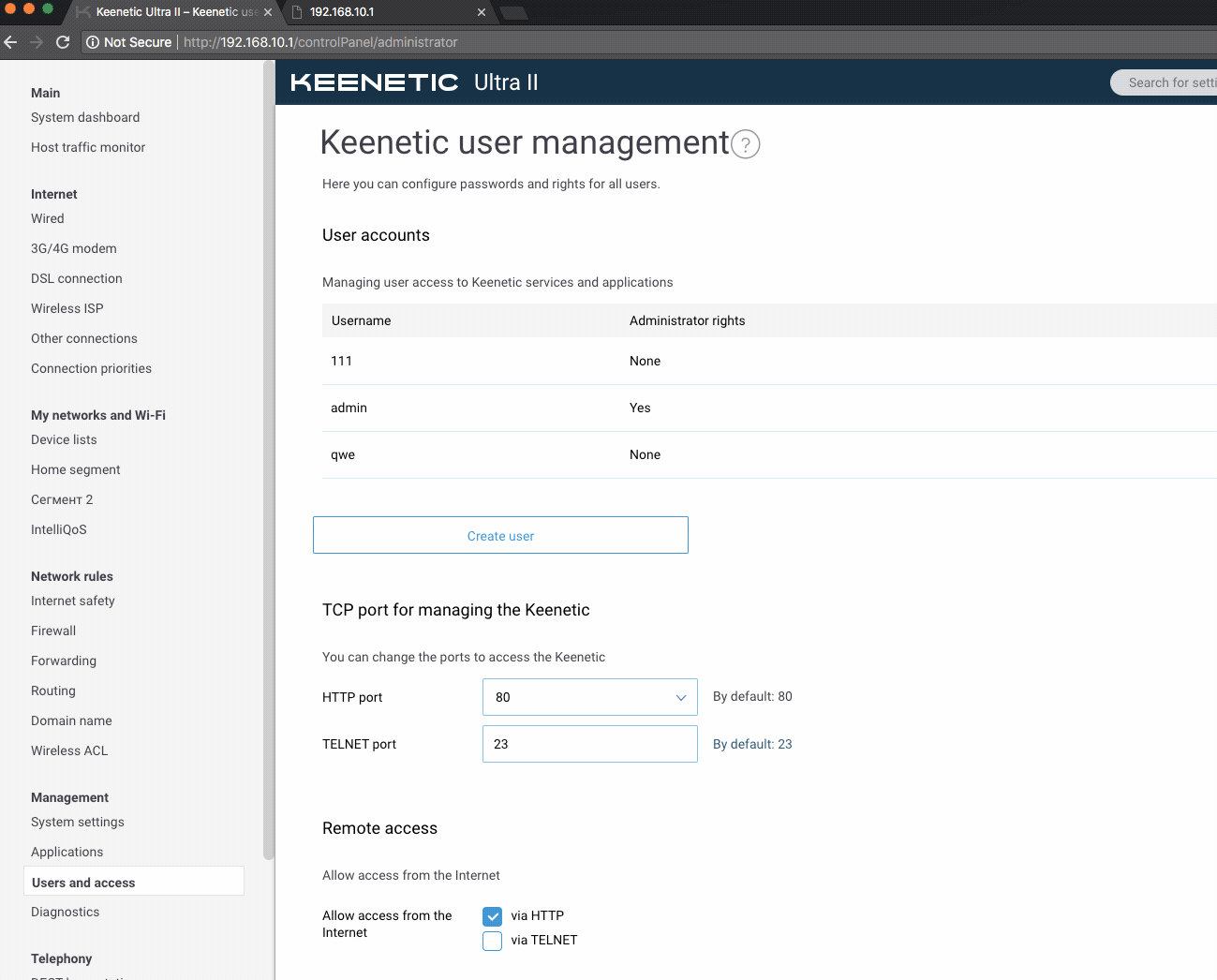Open Other connections page

tap(84, 338)
